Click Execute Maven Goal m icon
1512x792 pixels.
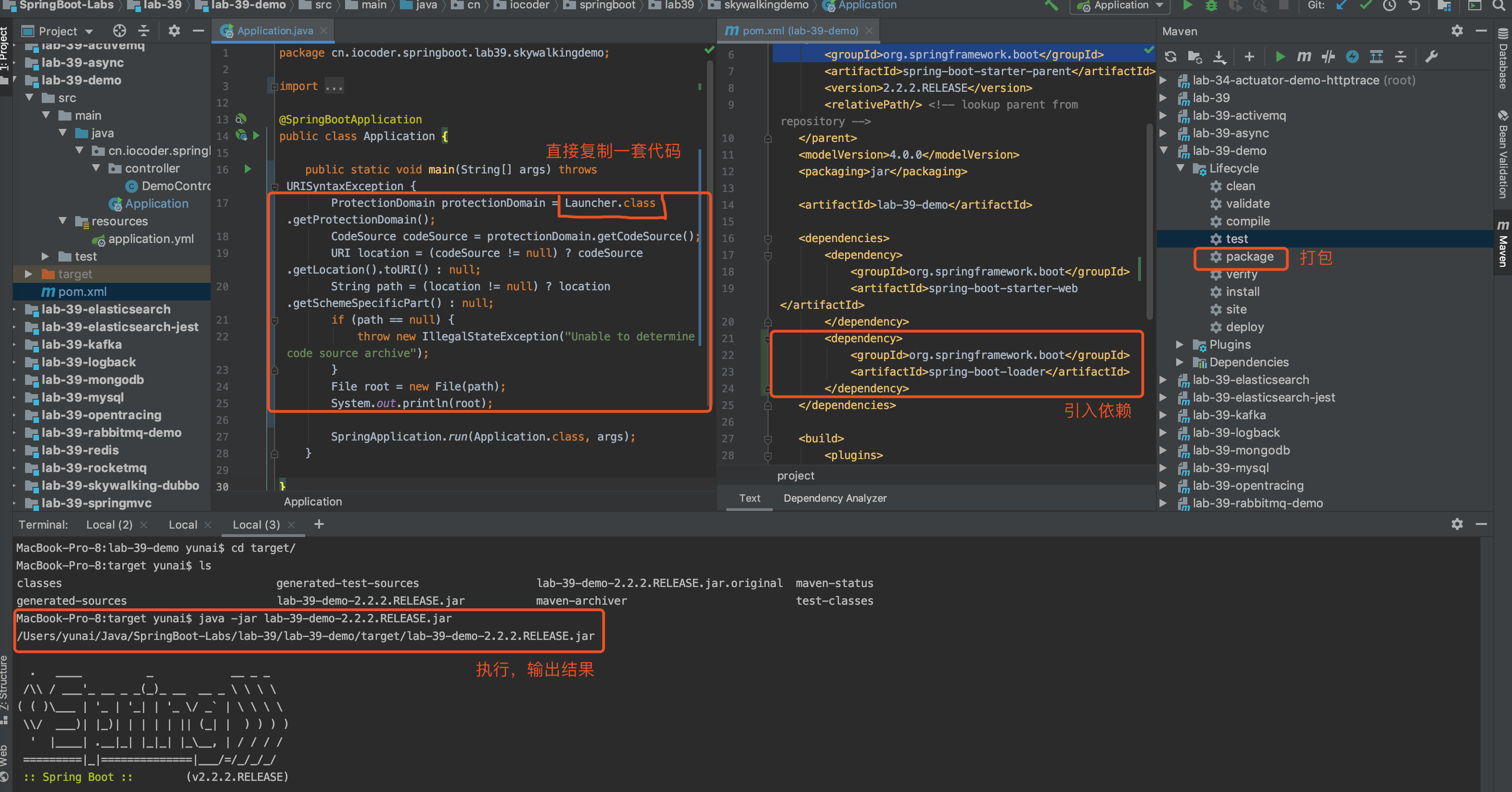1304,57
